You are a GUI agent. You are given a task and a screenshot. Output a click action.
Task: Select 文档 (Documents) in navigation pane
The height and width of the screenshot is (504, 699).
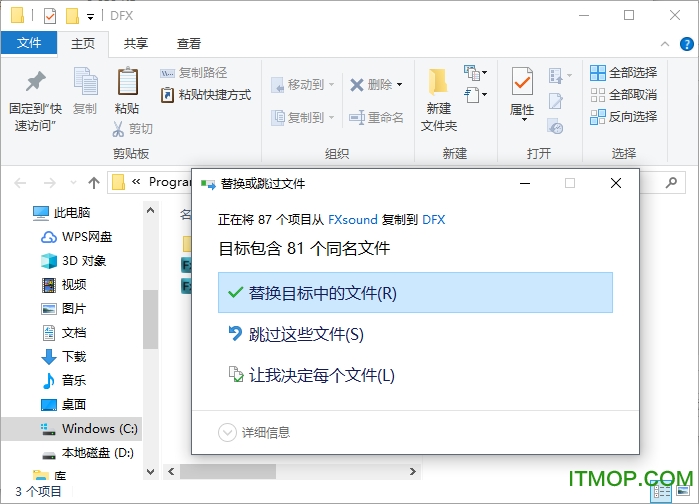click(x=63, y=332)
